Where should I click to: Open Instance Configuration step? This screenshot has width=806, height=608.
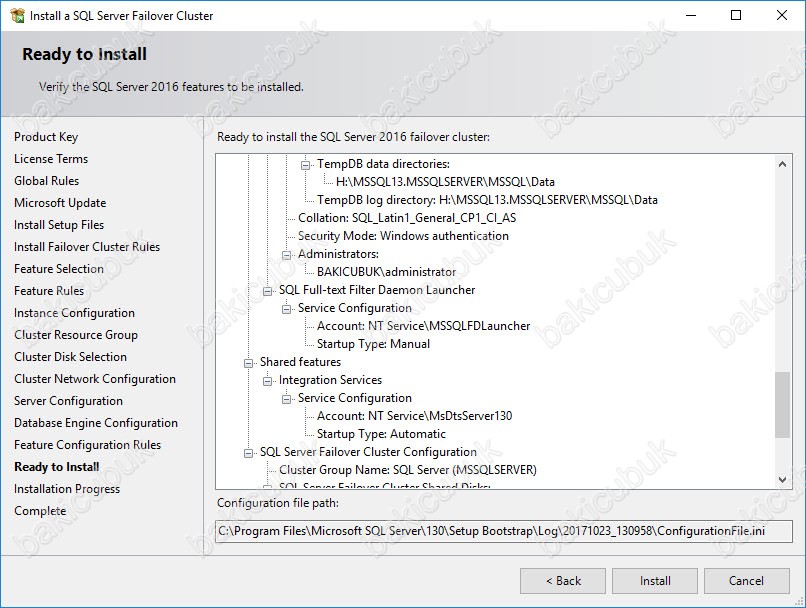(74, 313)
